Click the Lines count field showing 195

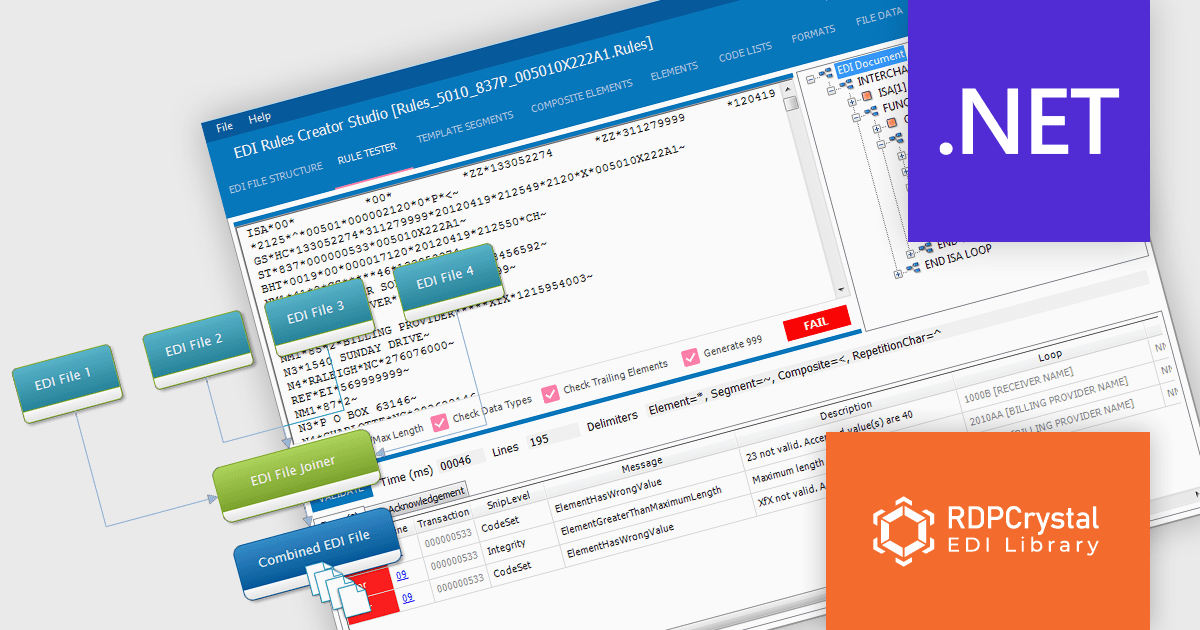coord(553,436)
